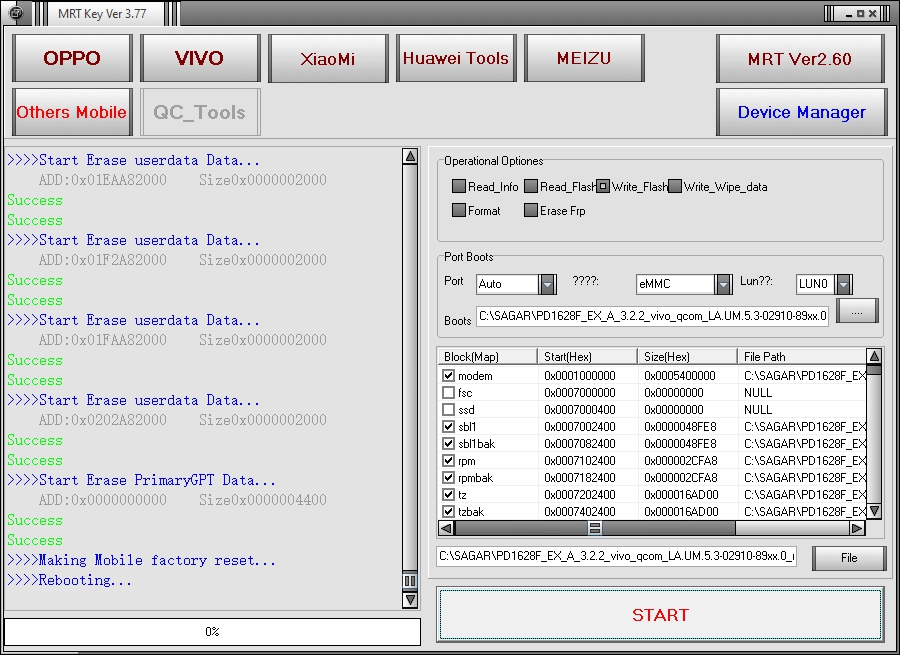900x655 pixels.
Task: Click the Boots browse ellipsis button
Action: pyautogui.click(x=857, y=312)
